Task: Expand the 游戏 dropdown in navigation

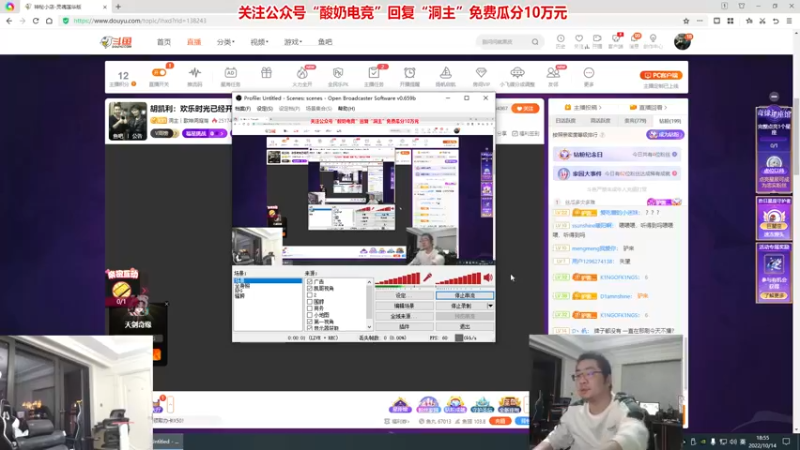Action: tap(293, 42)
